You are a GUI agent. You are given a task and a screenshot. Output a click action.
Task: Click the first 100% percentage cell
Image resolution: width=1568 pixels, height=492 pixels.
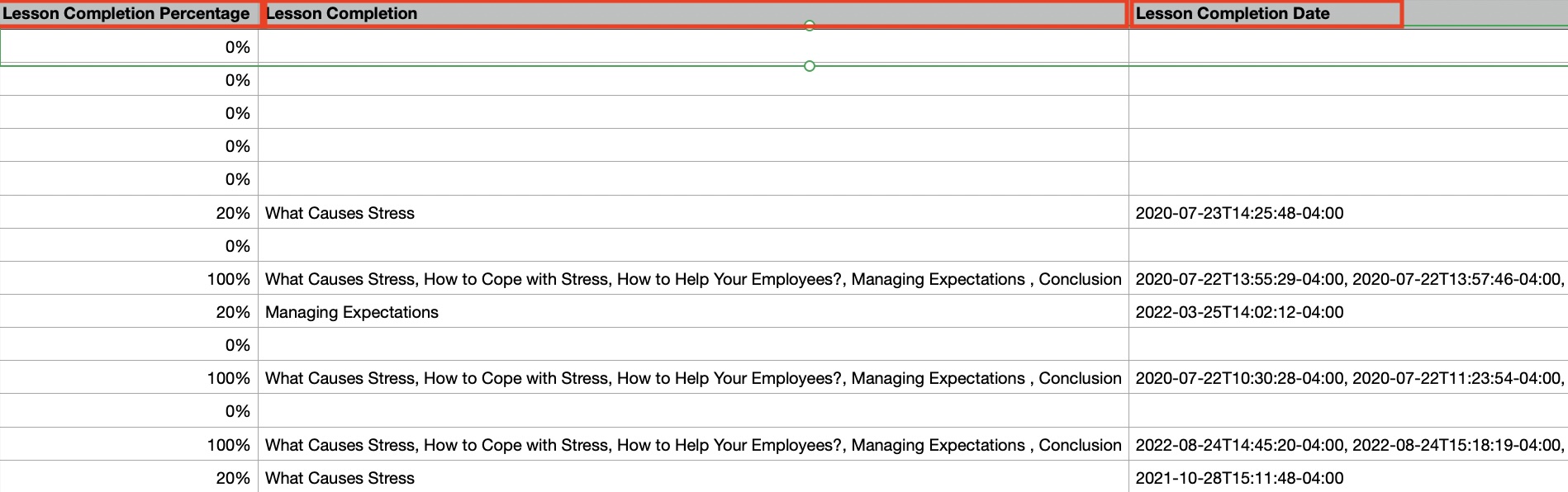coord(129,279)
